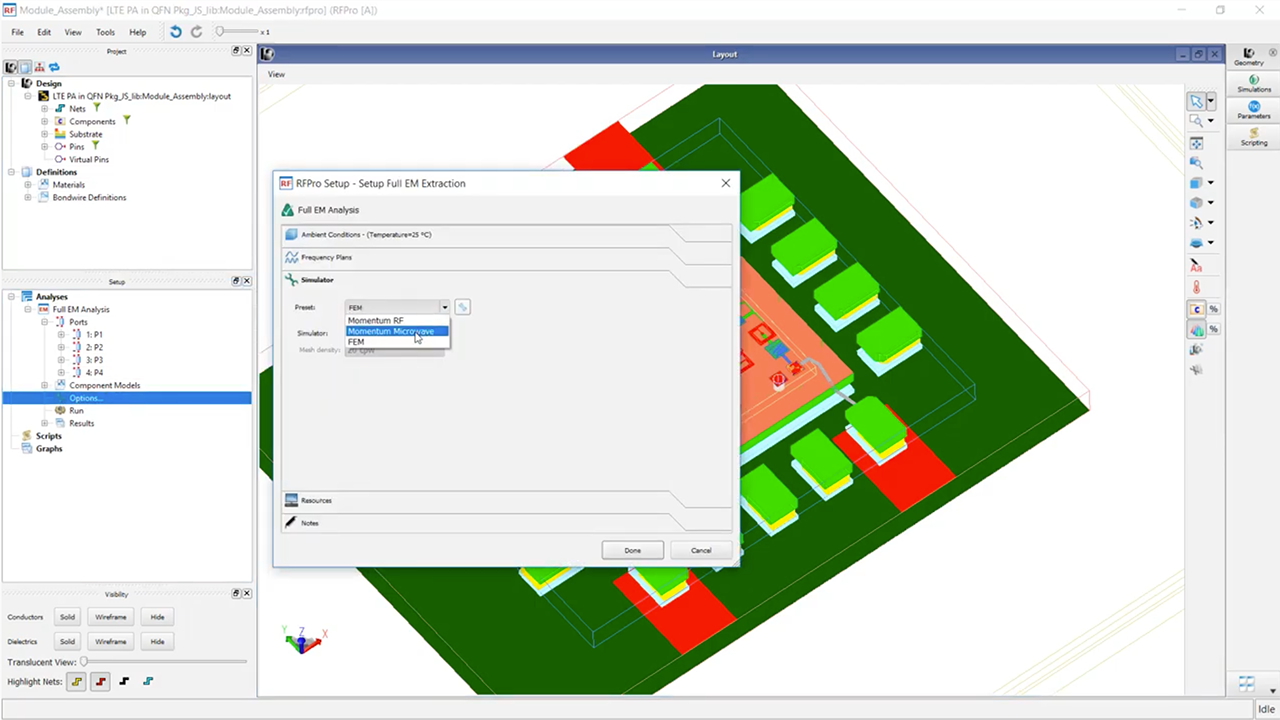Click the Done button in RFPro Setup
Screen dimensions: 1280x720
(632, 550)
